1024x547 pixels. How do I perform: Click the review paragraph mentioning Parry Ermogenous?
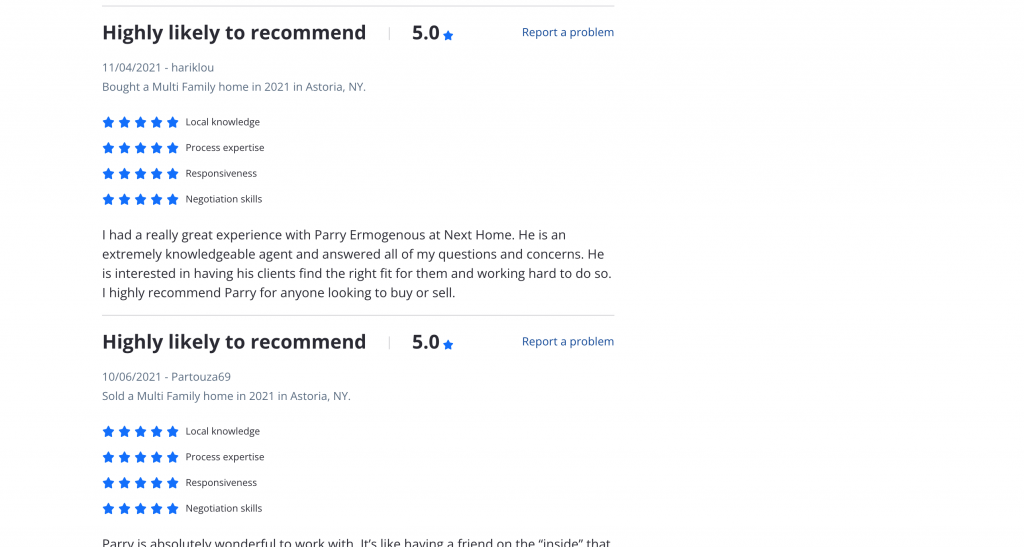[x=357, y=264]
